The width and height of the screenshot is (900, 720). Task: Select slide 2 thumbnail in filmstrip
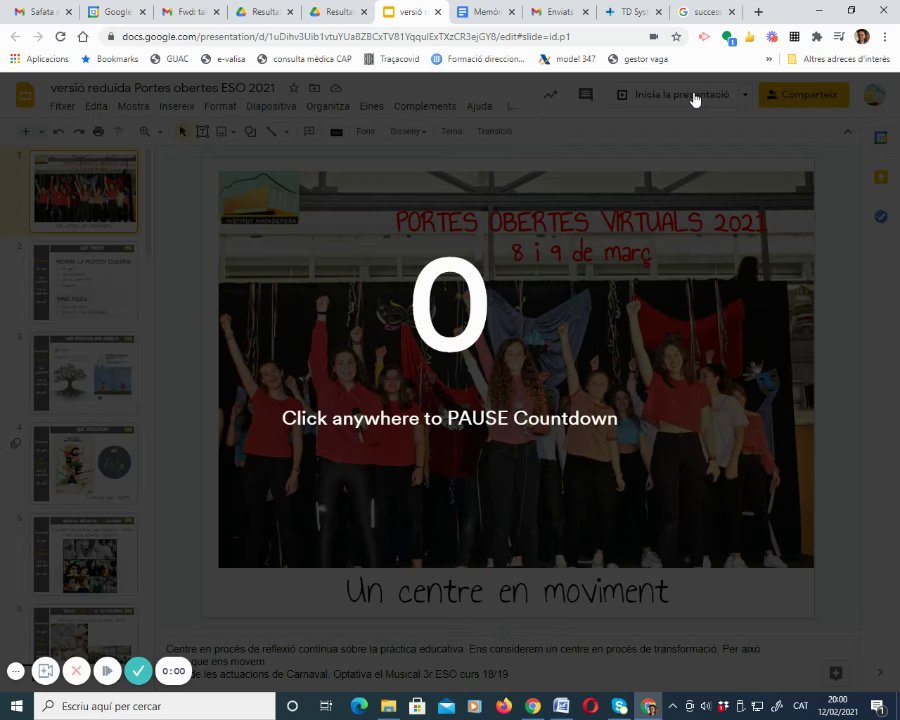[84, 282]
